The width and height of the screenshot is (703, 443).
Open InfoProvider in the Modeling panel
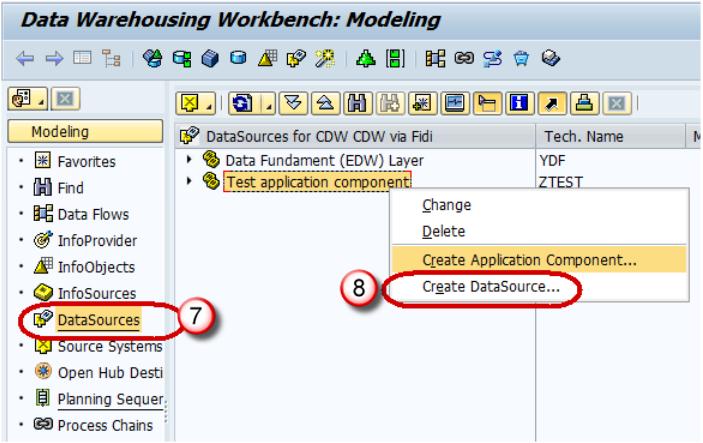[97, 240]
